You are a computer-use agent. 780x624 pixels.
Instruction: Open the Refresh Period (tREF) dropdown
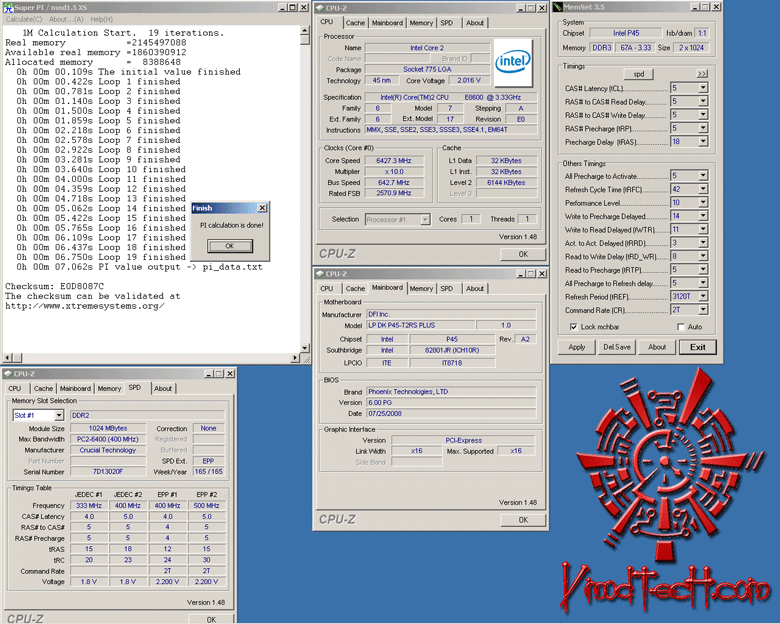pyautogui.click(x=703, y=296)
